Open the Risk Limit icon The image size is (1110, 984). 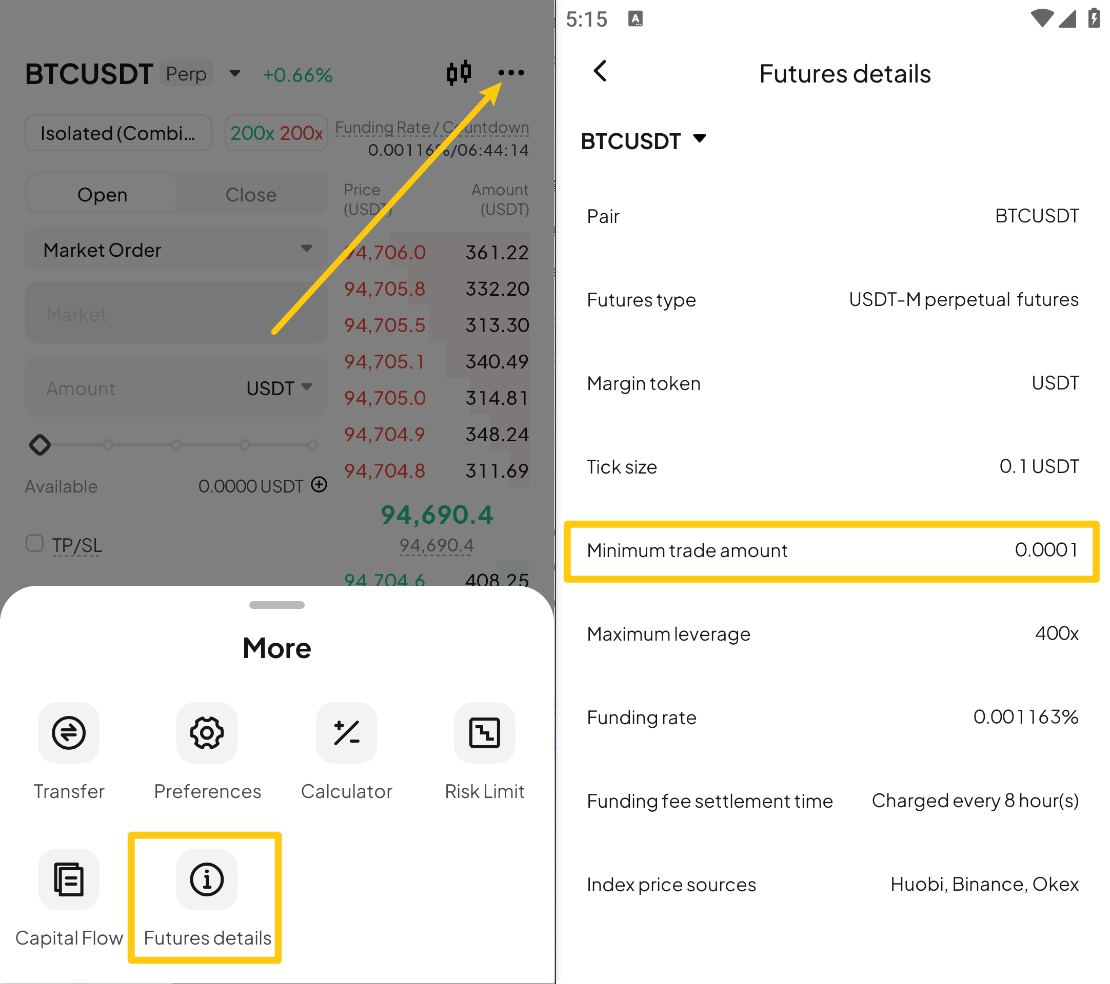(x=484, y=733)
